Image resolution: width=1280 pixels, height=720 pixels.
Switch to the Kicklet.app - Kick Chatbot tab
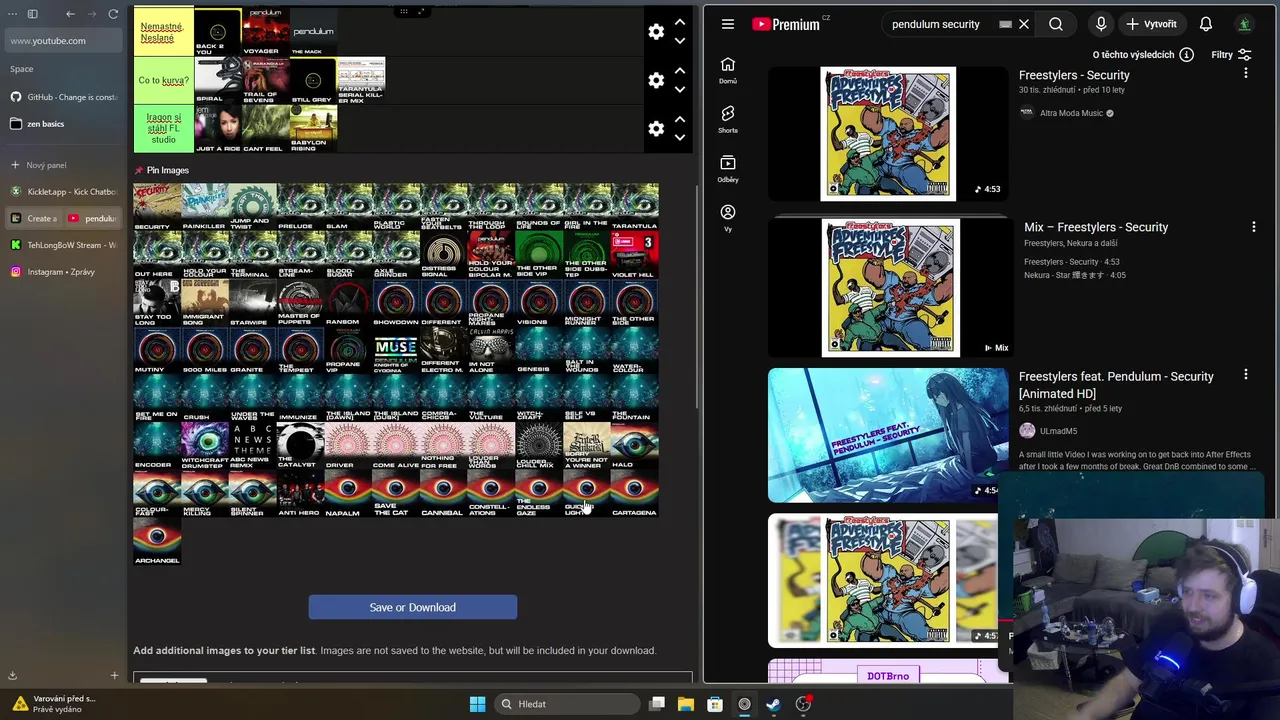tap(63, 191)
